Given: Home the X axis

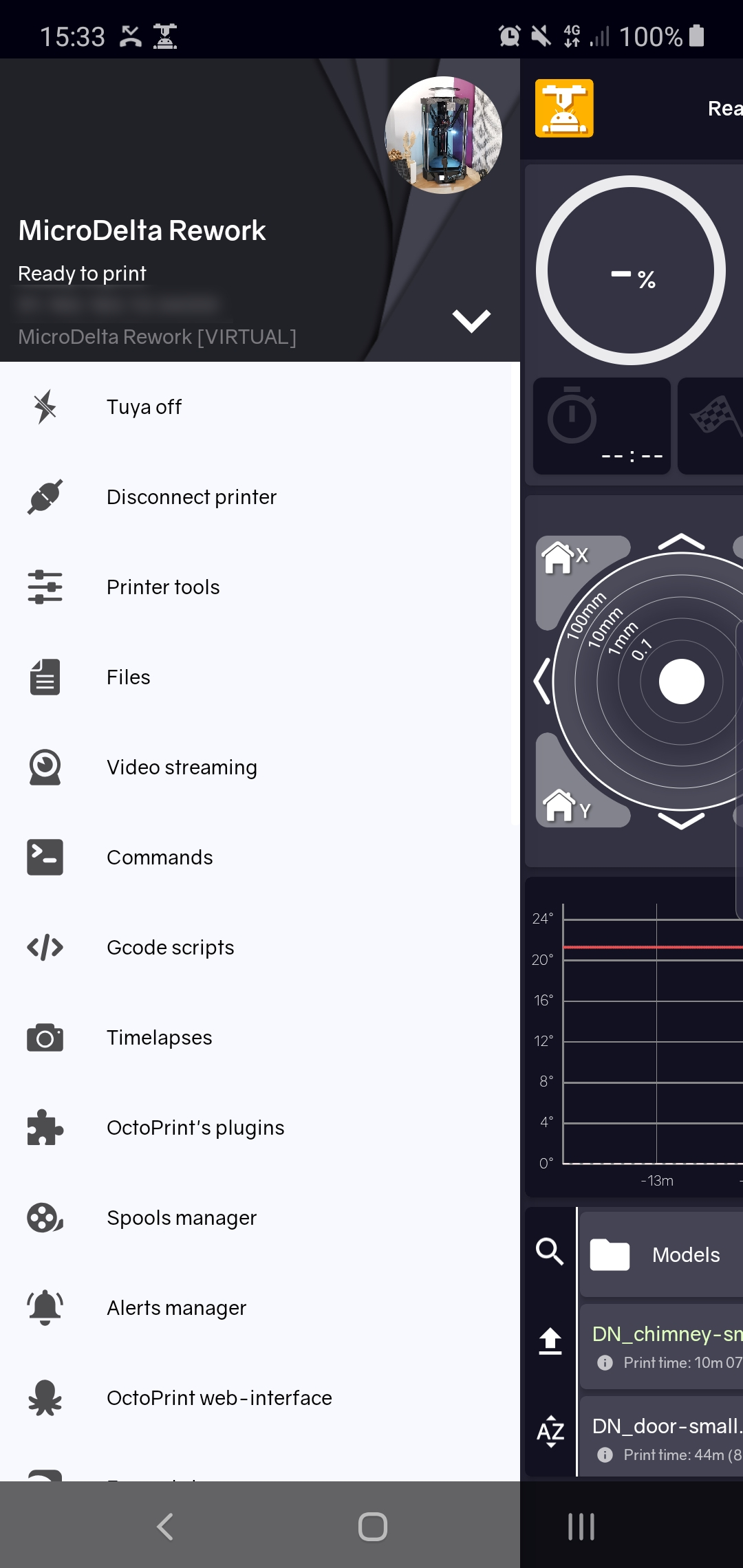Looking at the screenshot, I should click(566, 556).
